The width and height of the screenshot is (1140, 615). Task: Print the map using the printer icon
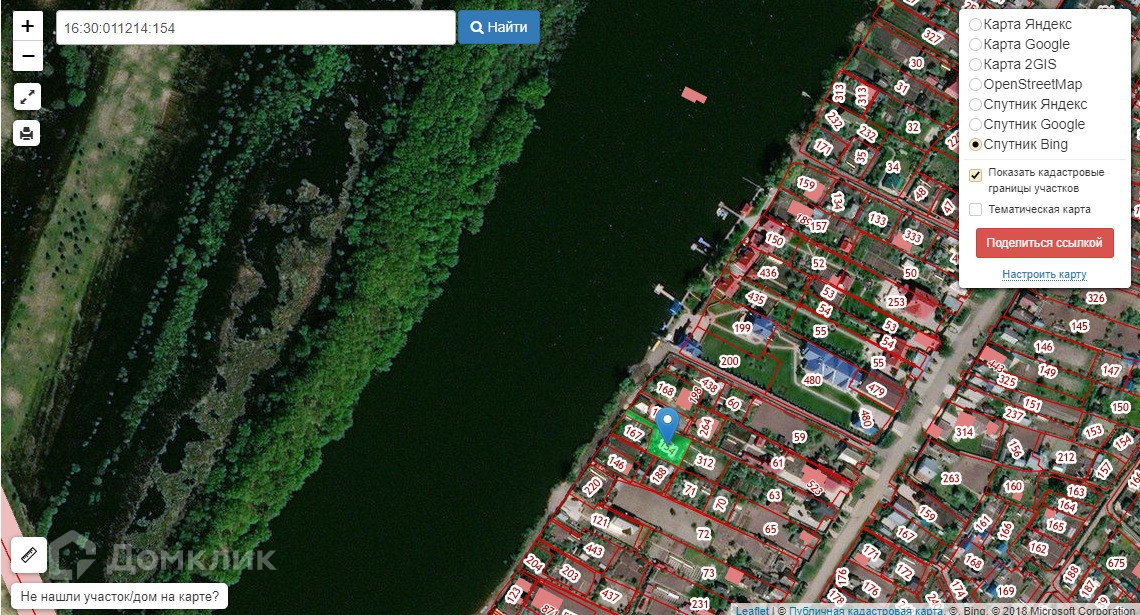pyautogui.click(x=27, y=133)
